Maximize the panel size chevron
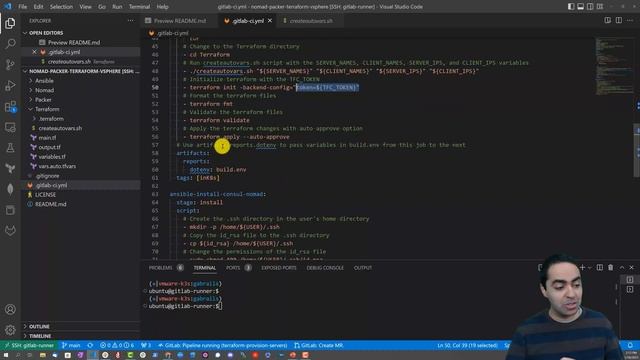Viewport: 640px width, 360px height. (622, 267)
